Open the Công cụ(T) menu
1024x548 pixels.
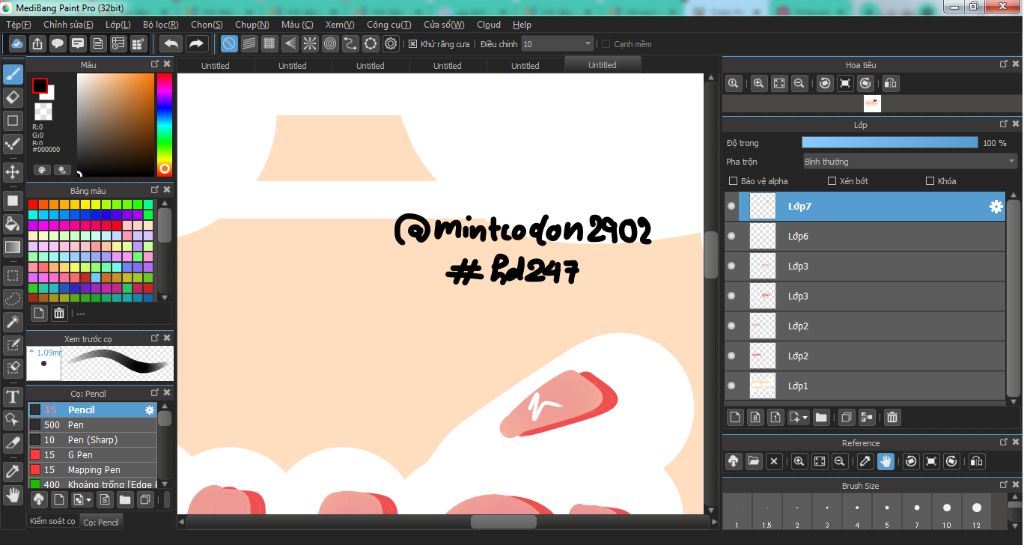point(389,24)
